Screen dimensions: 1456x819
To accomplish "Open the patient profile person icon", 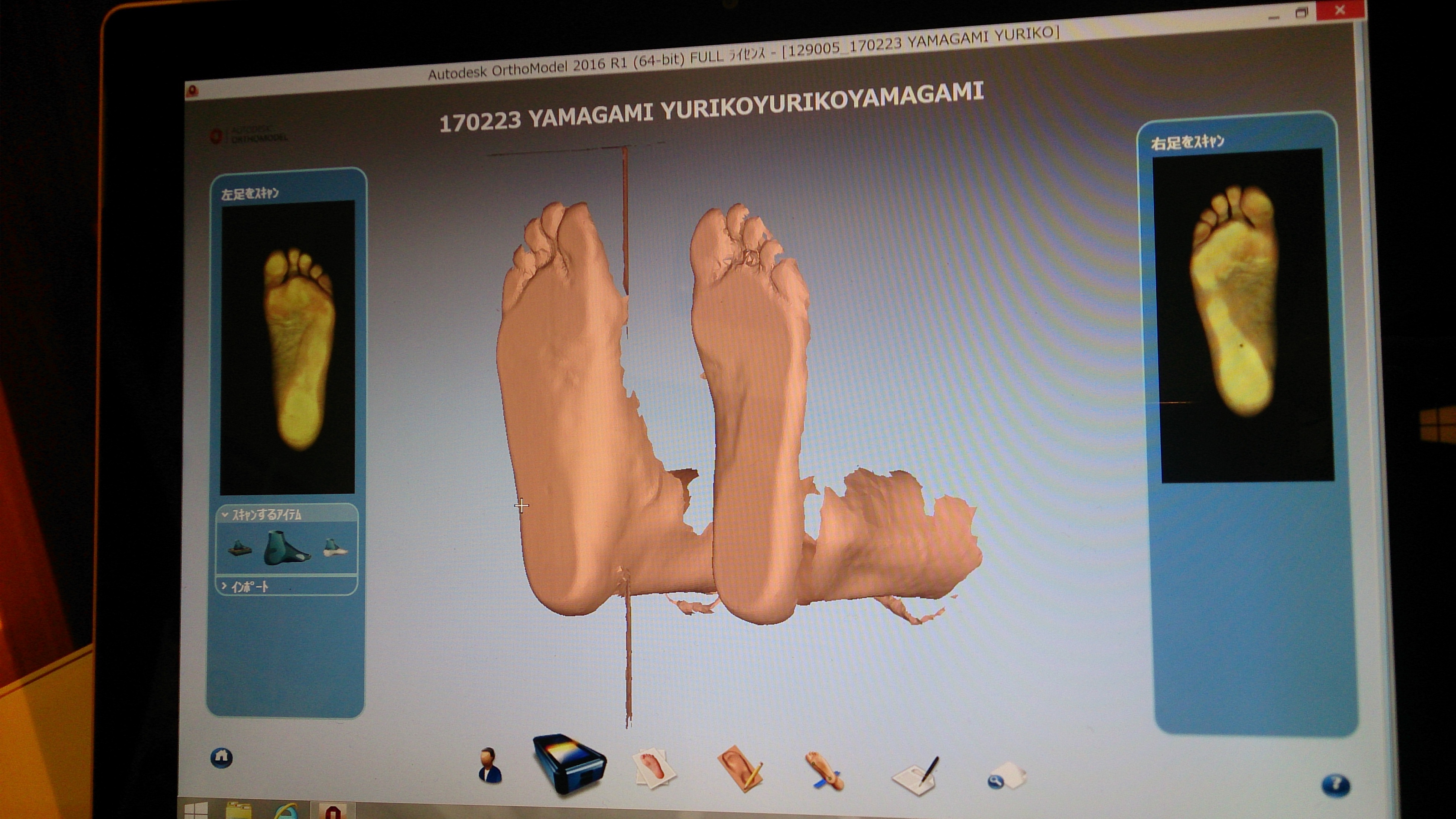I will (x=490, y=765).
